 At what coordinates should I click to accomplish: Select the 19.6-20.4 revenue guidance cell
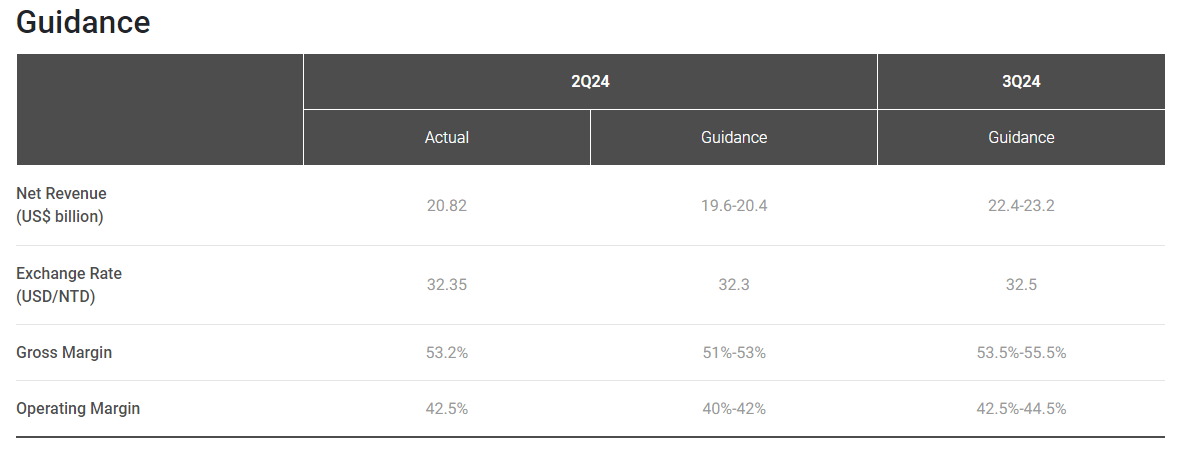click(734, 206)
